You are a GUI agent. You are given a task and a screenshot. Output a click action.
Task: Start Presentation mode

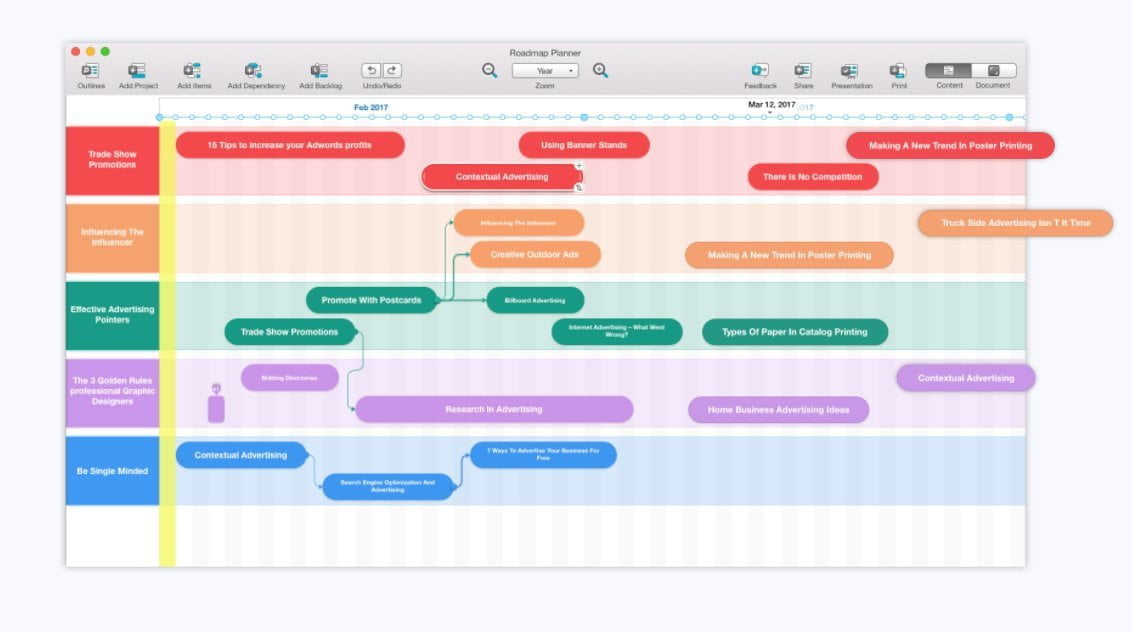click(x=850, y=71)
